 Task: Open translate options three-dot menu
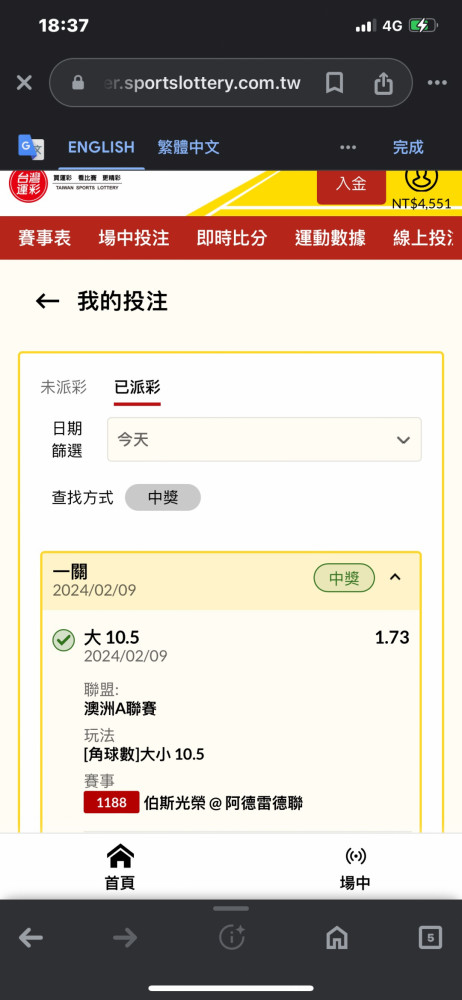point(348,147)
